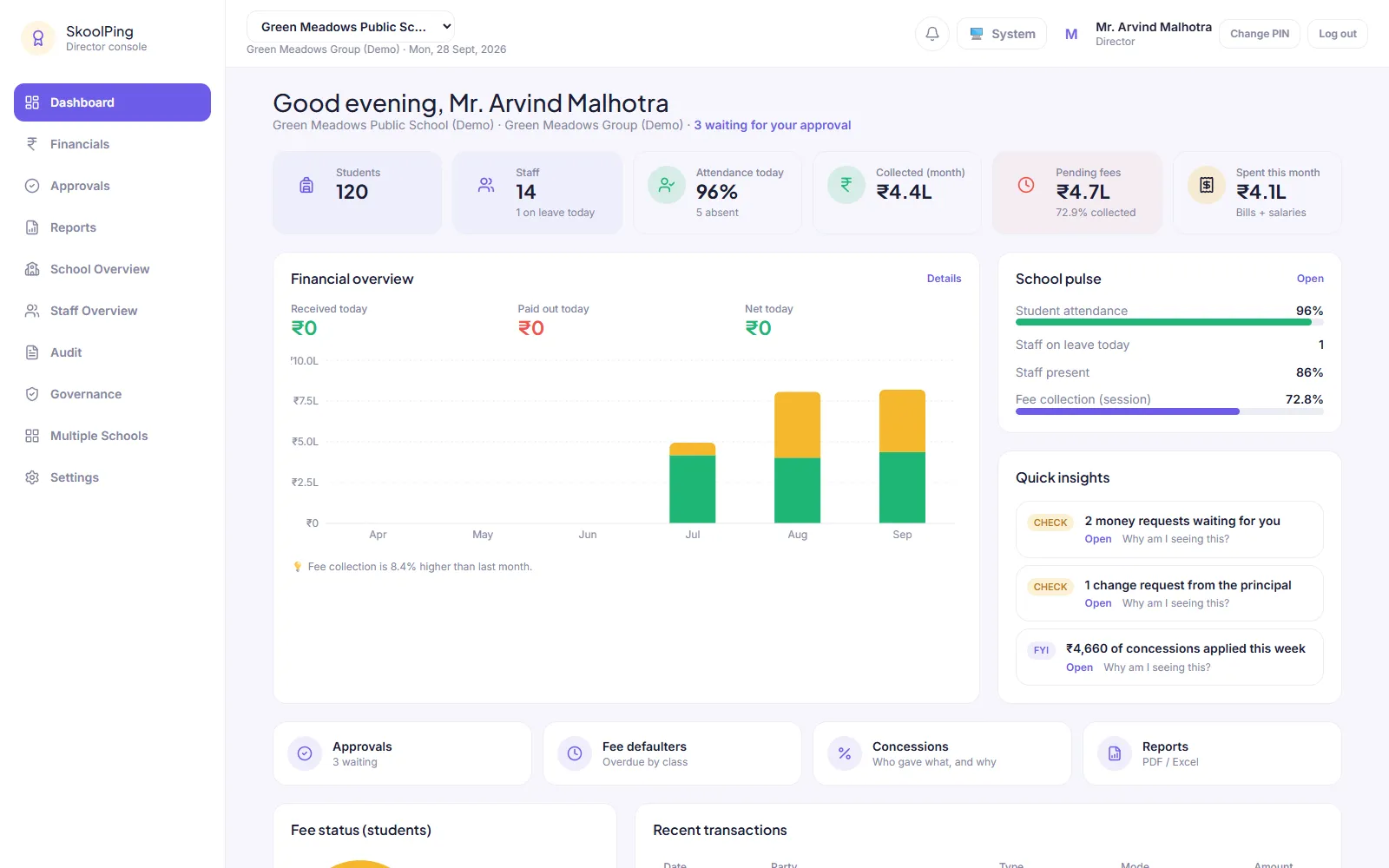1389x868 pixels.
Task: Open Reports sidebar item
Action: pyautogui.click(x=112, y=227)
